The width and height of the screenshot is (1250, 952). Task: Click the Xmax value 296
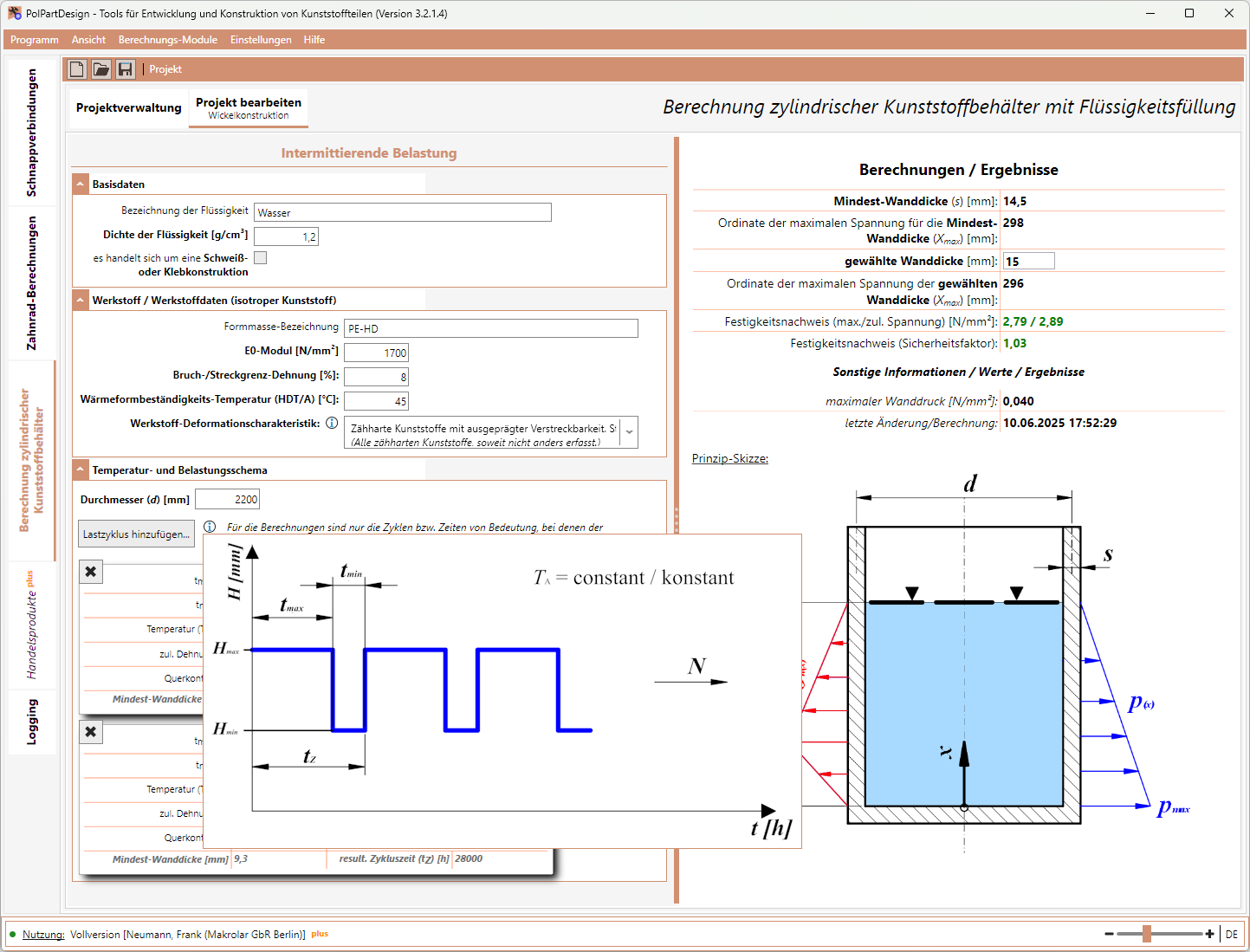click(x=1014, y=283)
